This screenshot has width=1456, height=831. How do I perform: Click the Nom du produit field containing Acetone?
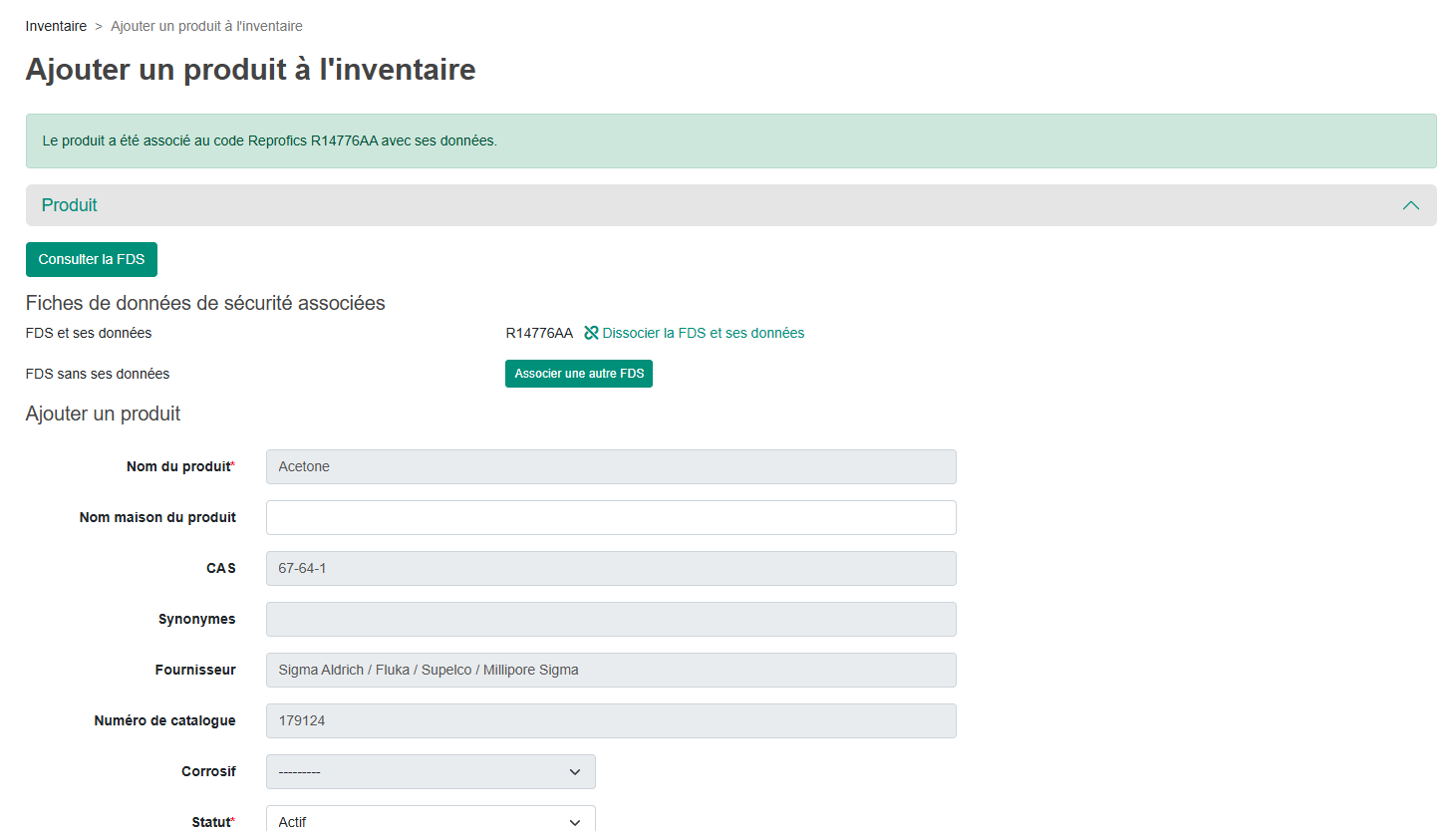(x=611, y=466)
